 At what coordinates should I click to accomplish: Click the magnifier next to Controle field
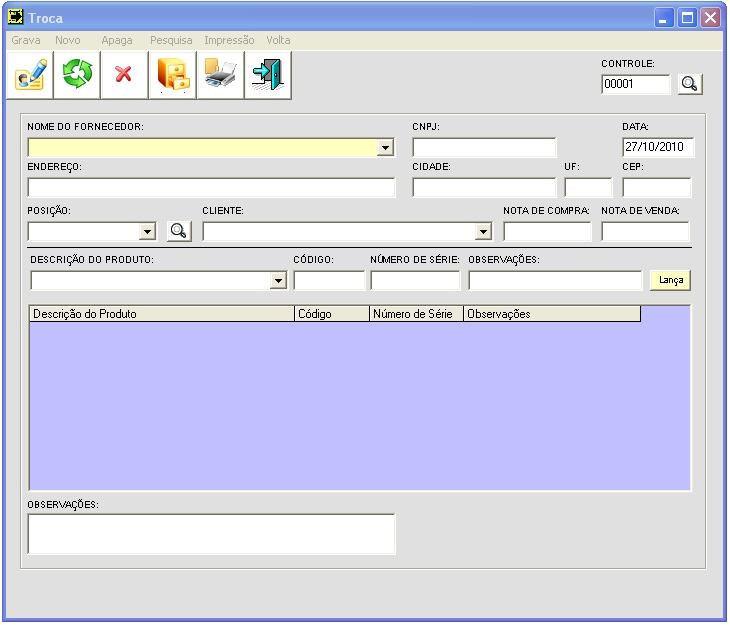pyautogui.click(x=690, y=85)
